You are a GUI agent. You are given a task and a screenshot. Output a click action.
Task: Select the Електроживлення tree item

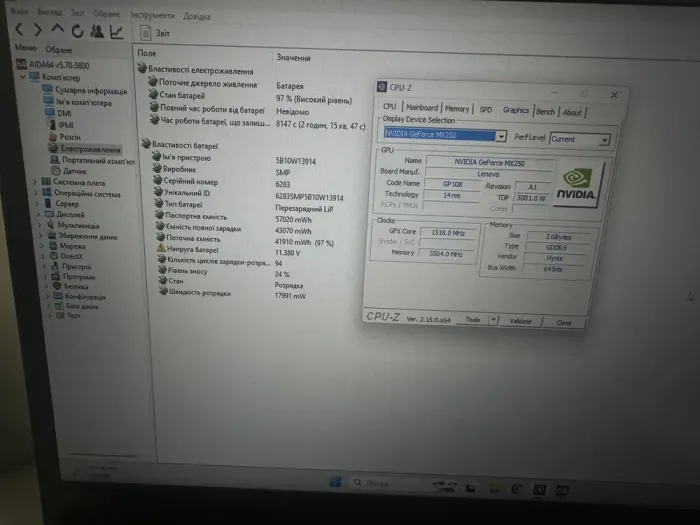(88, 148)
